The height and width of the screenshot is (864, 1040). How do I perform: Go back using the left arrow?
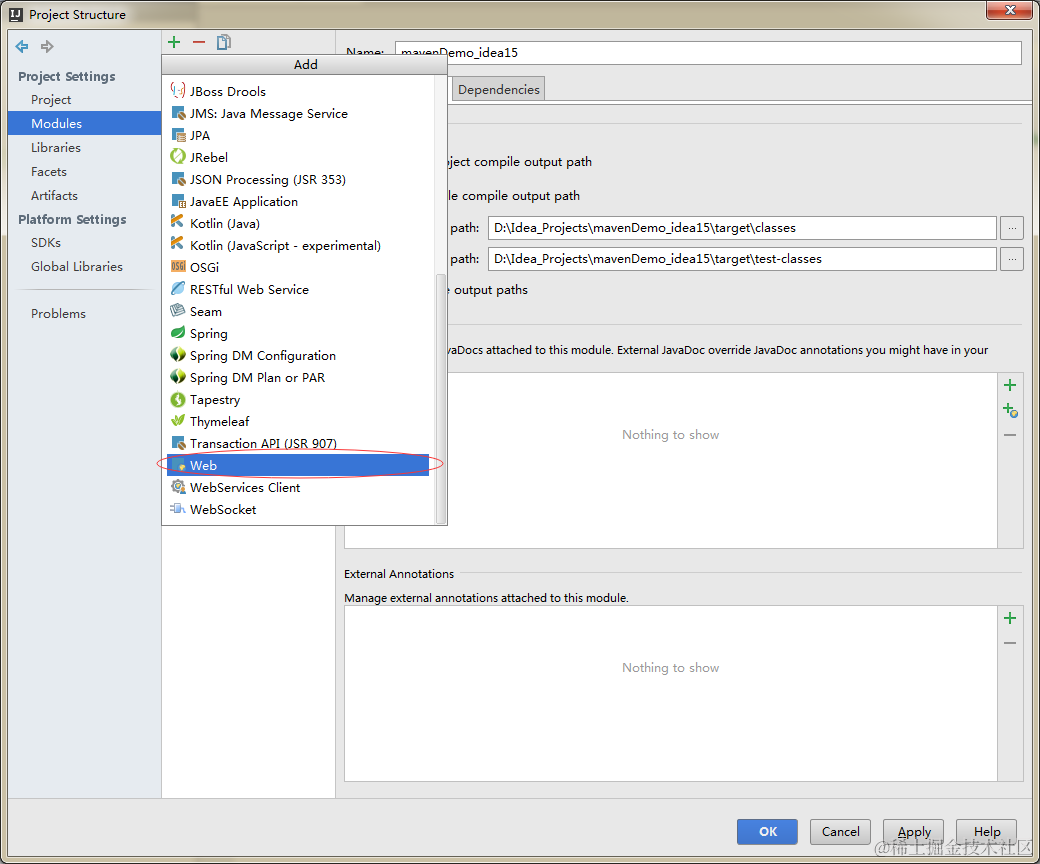pyautogui.click(x=22, y=46)
